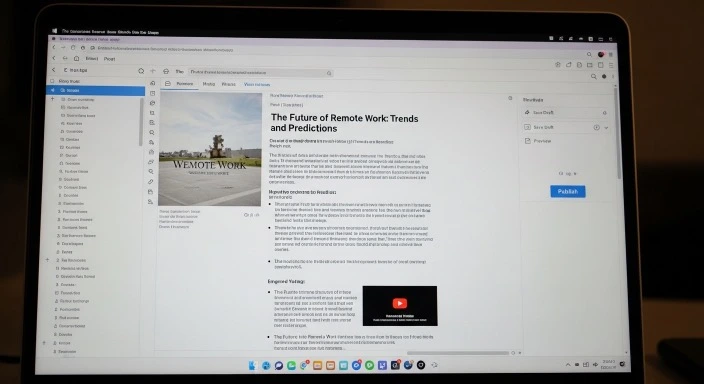Click the printer icon left of the search field
This screenshot has width=704, height=384.
[166, 71]
